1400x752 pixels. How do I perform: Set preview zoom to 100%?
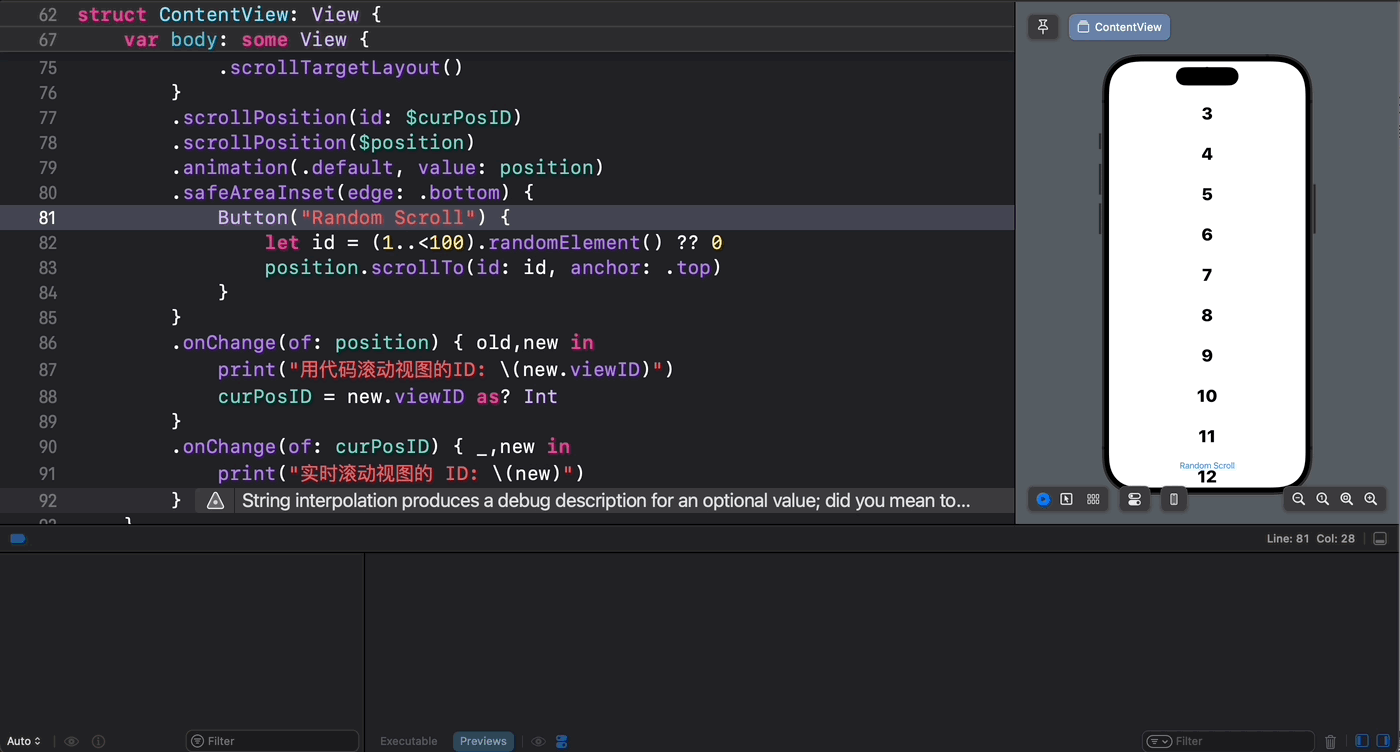[x=1322, y=499]
